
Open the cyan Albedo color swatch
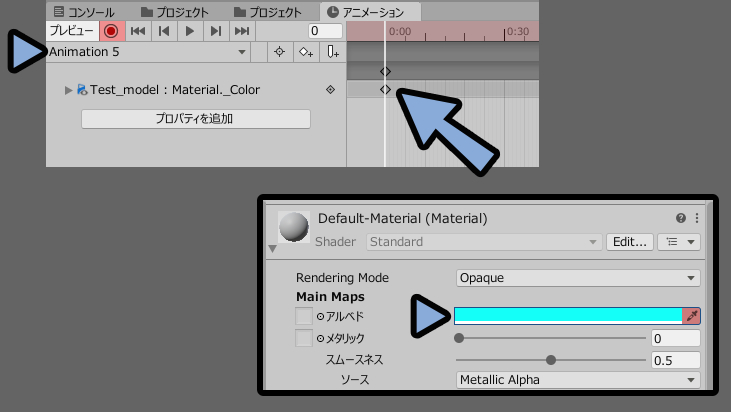[x=568, y=316]
